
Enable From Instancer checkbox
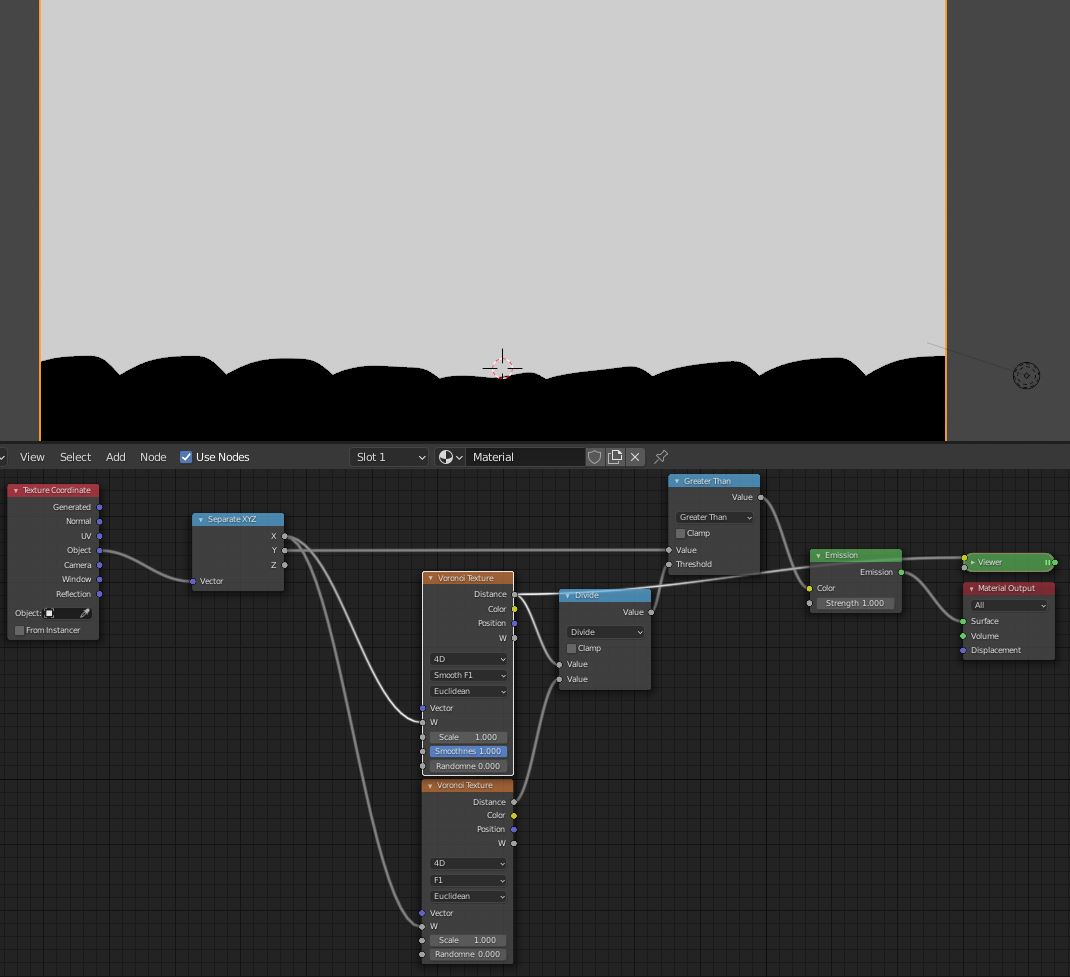click(20, 630)
